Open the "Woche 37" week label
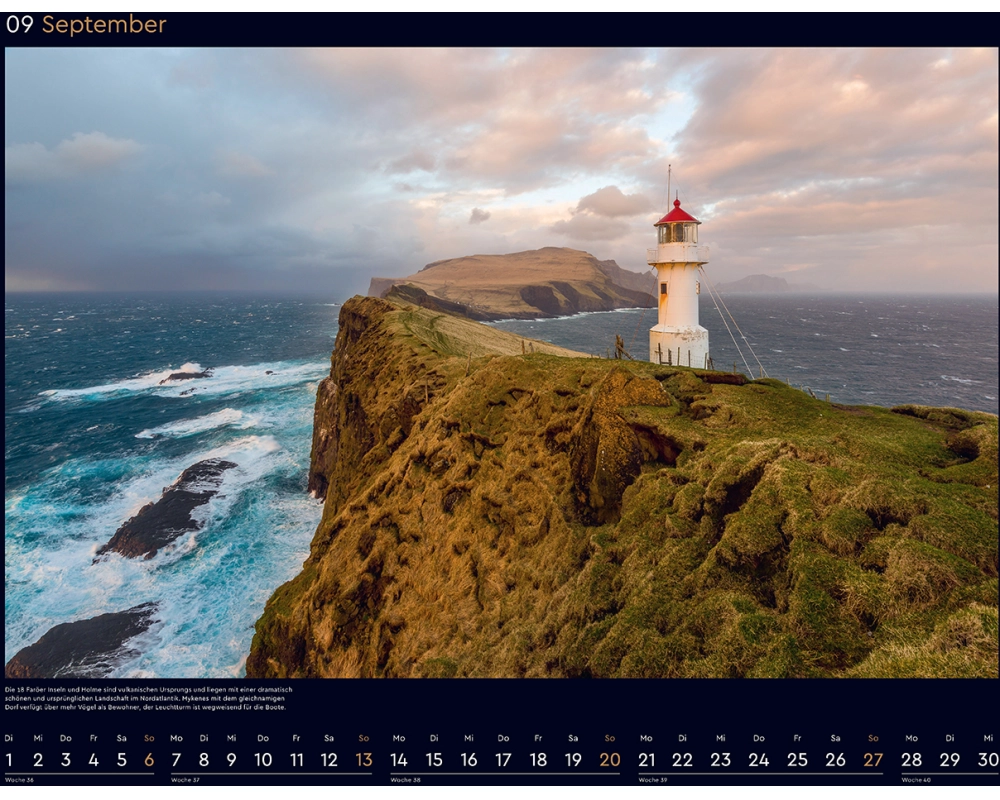The image size is (1000, 800). [185, 780]
